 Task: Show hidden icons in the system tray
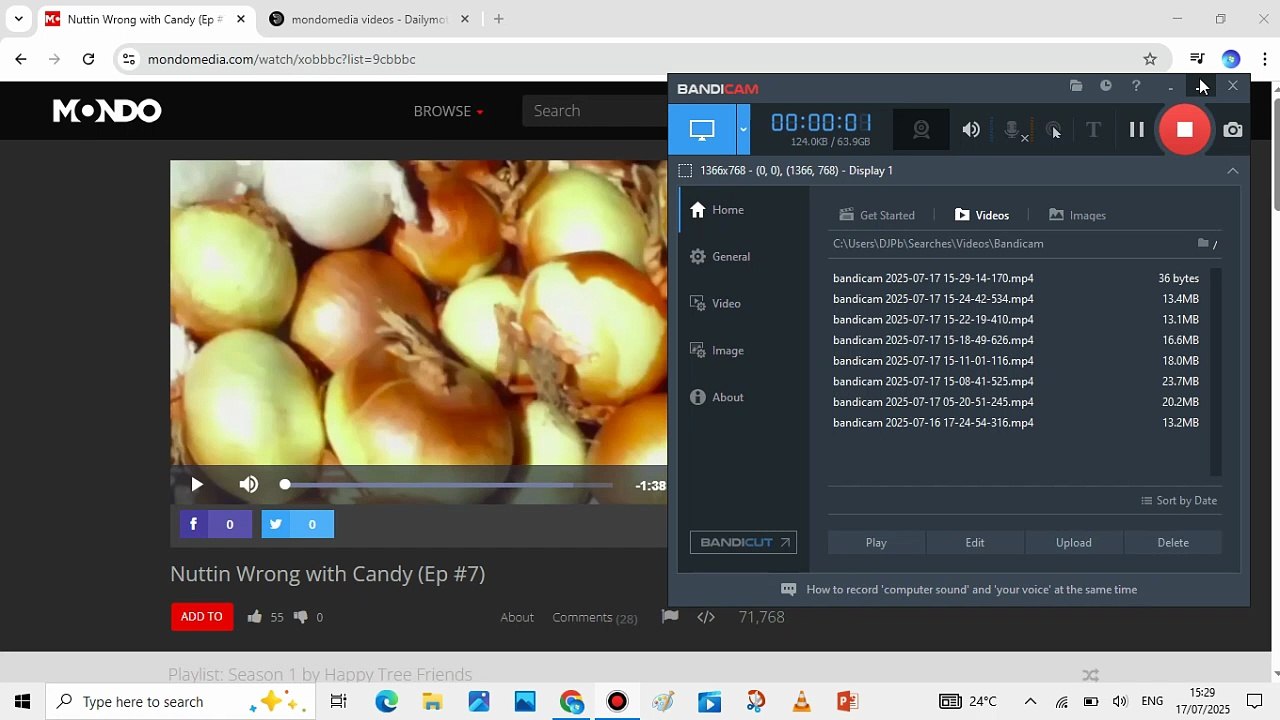pos(1030,701)
